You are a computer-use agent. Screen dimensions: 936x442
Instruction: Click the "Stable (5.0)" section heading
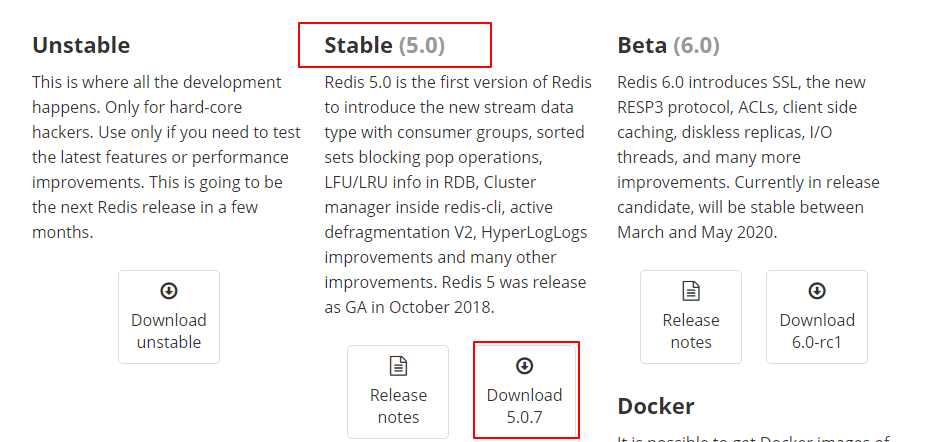(x=385, y=46)
